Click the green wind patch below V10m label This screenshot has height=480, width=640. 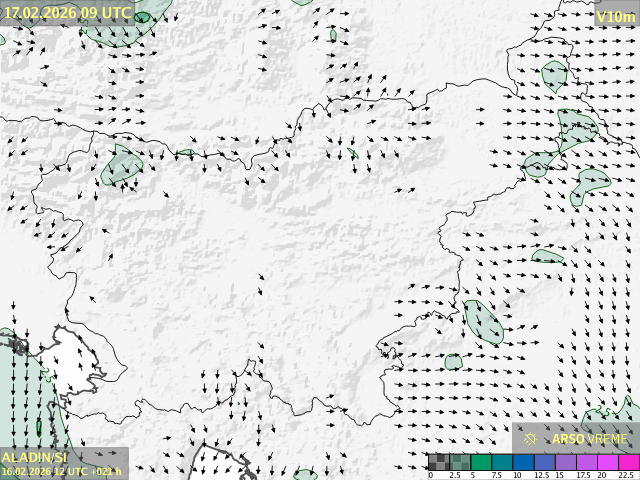554,76
